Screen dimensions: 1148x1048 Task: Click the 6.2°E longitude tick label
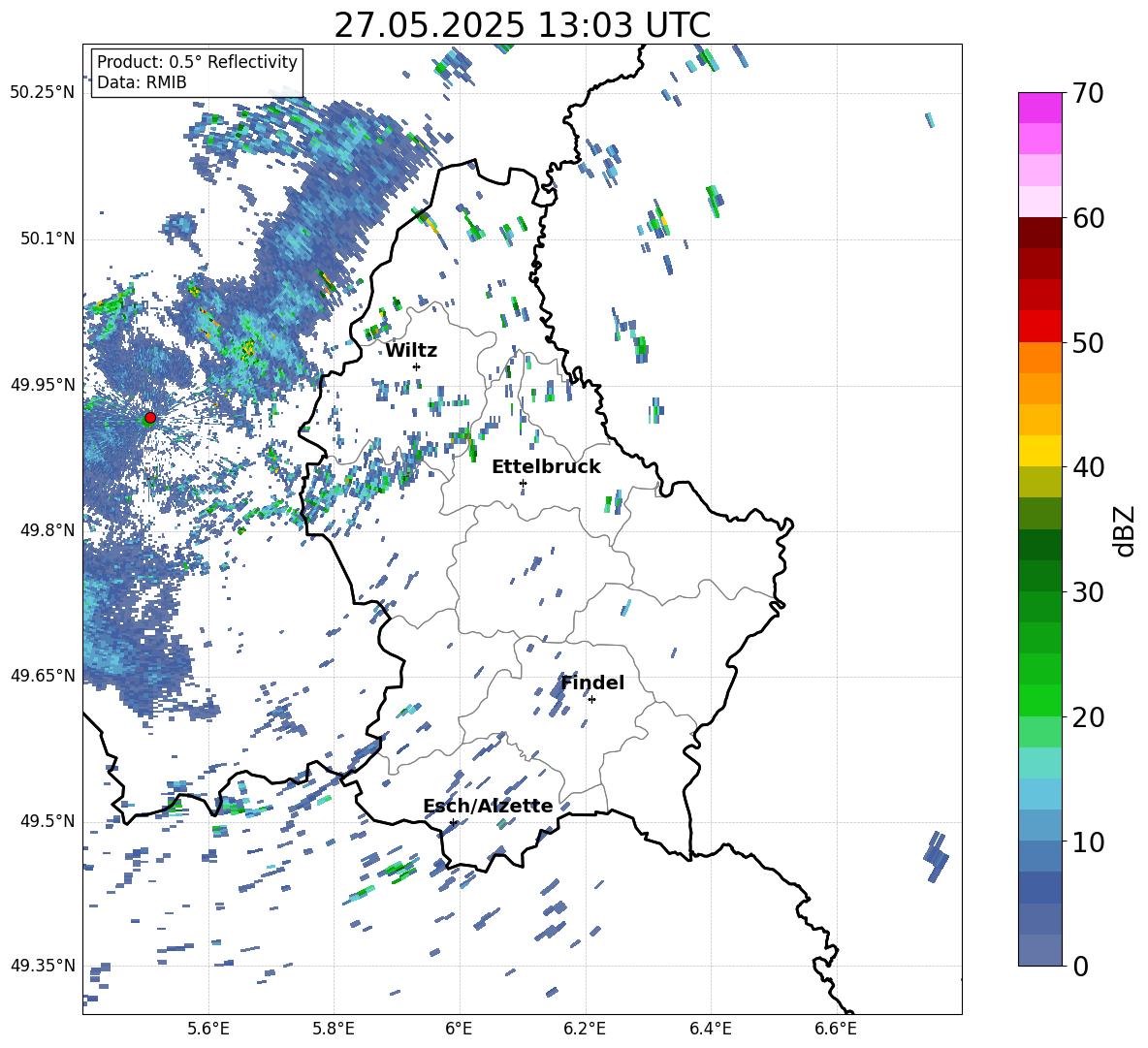pyautogui.click(x=585, y=1029)
